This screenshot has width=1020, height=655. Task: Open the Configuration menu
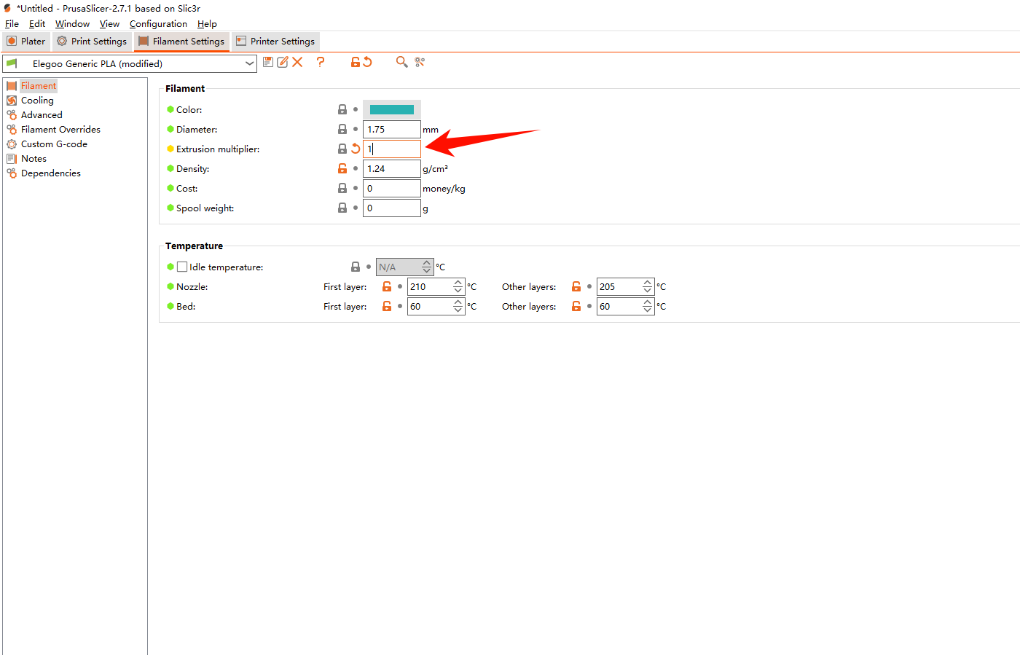158,24
